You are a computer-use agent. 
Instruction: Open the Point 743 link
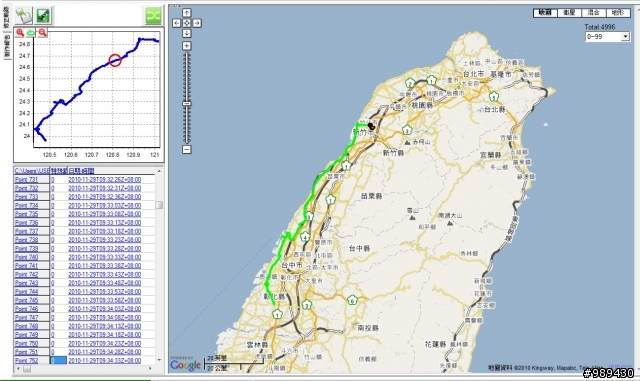pyautogui.click(x=26, y=283)
